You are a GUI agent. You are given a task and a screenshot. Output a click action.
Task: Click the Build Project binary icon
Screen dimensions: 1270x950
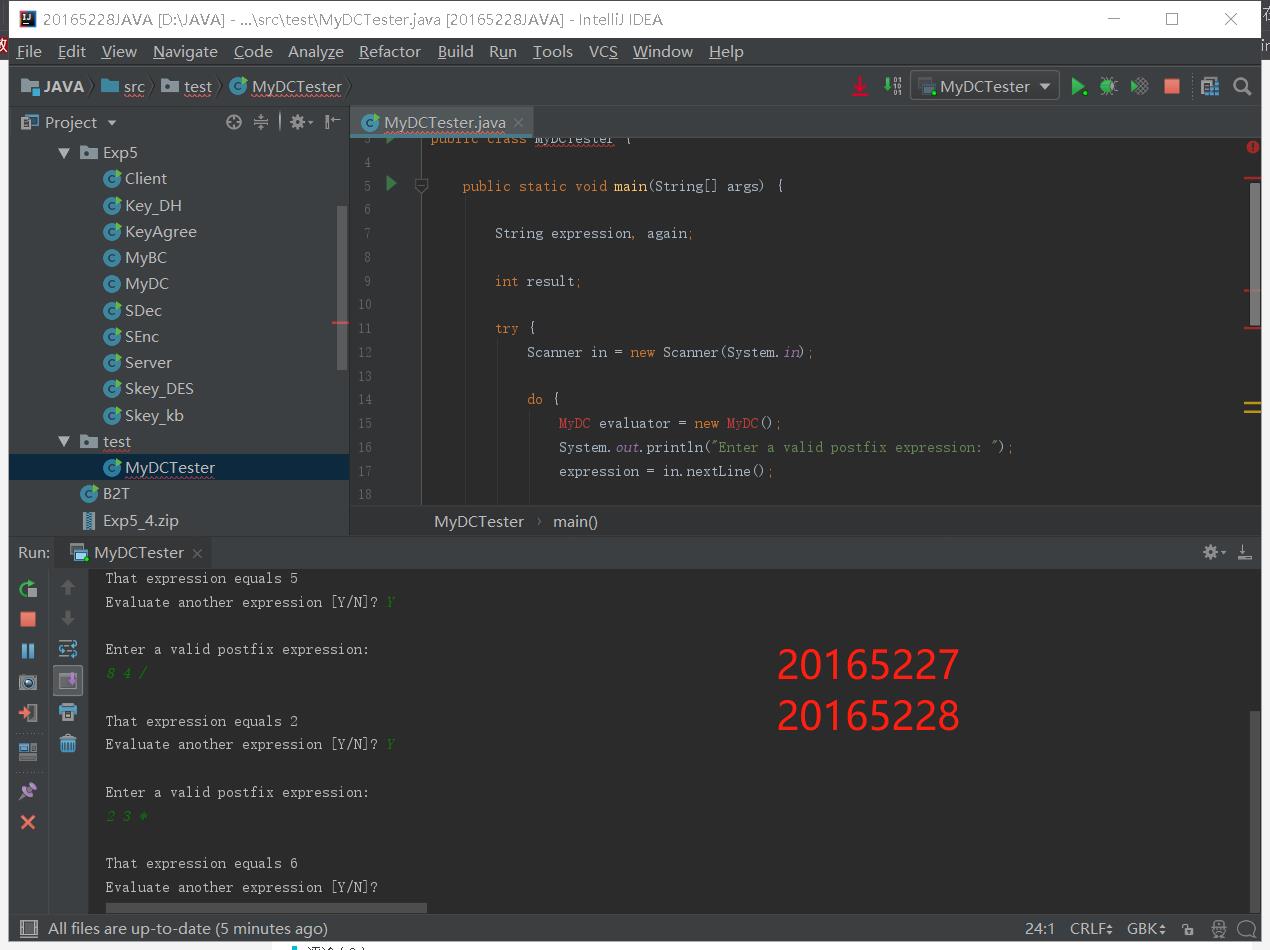click(x=892, y=86)
